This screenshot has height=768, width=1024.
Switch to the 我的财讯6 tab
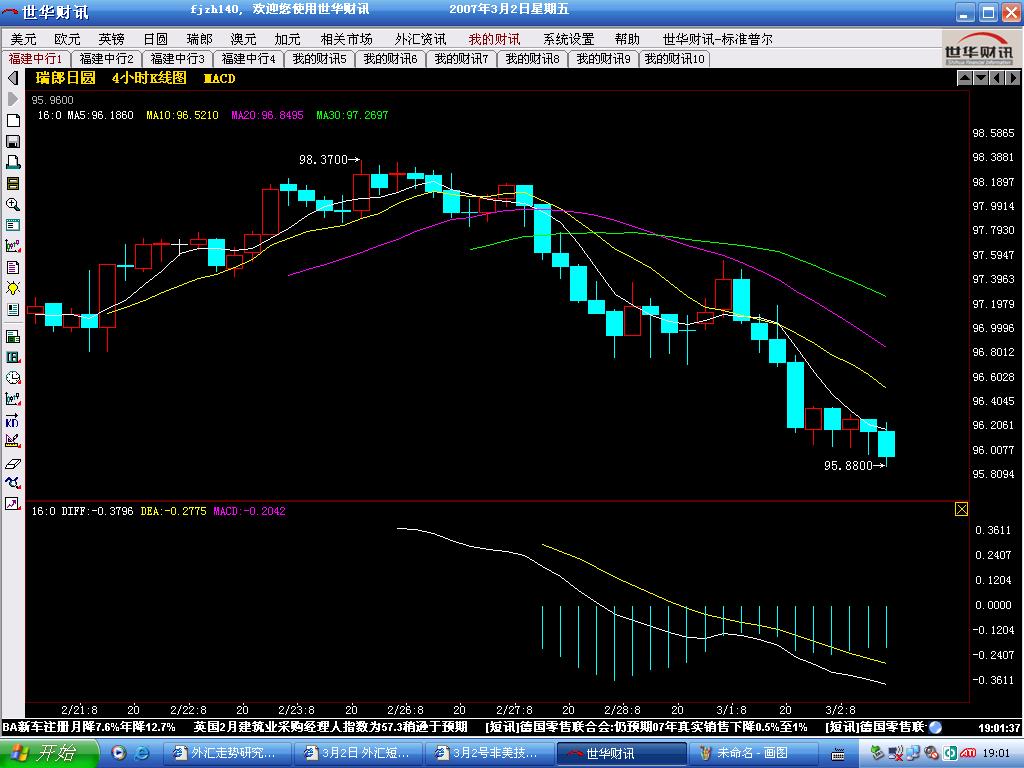pos(391,59)
